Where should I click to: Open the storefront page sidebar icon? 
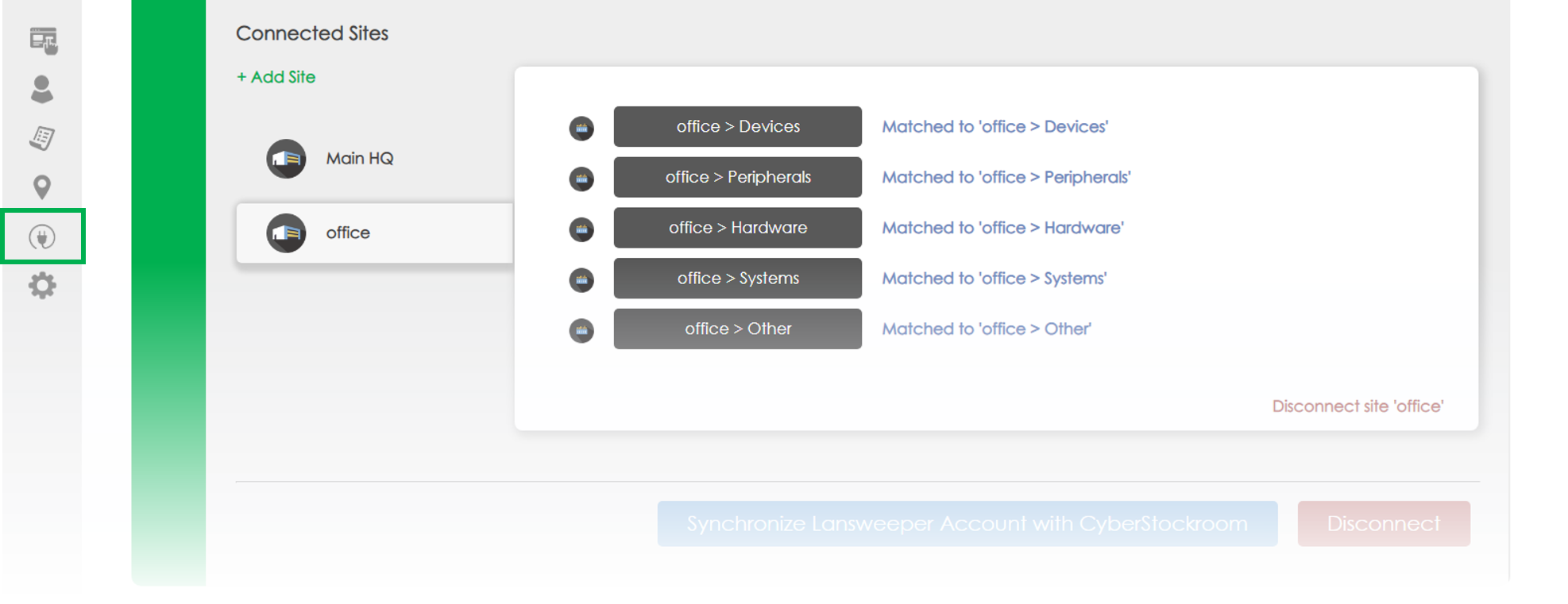(43, 40)
